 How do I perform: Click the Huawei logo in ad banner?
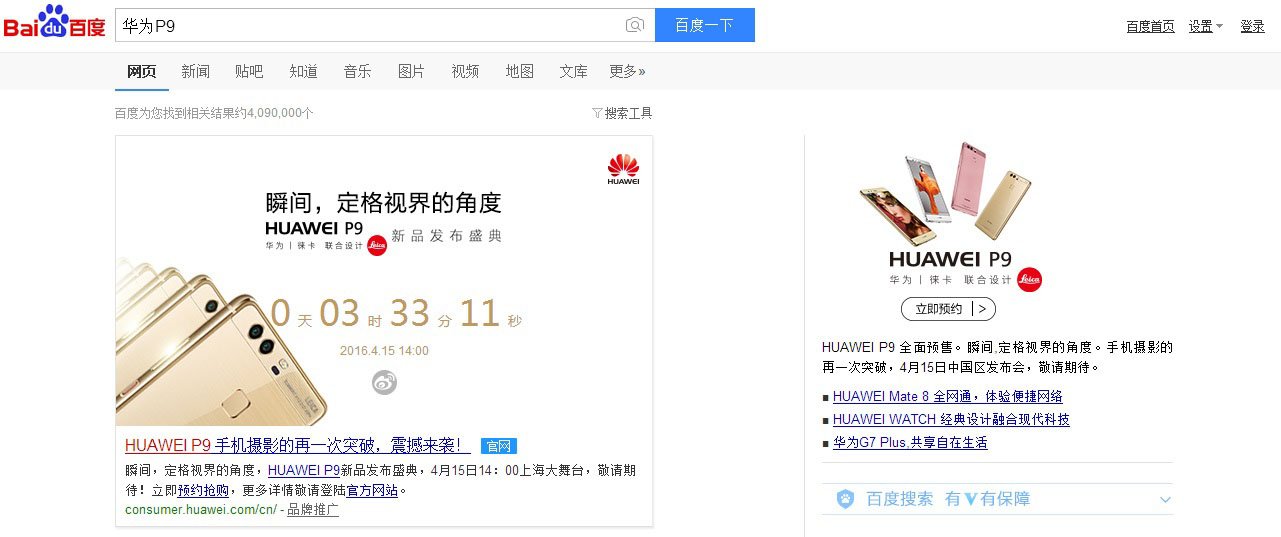(x=623, y=169)
